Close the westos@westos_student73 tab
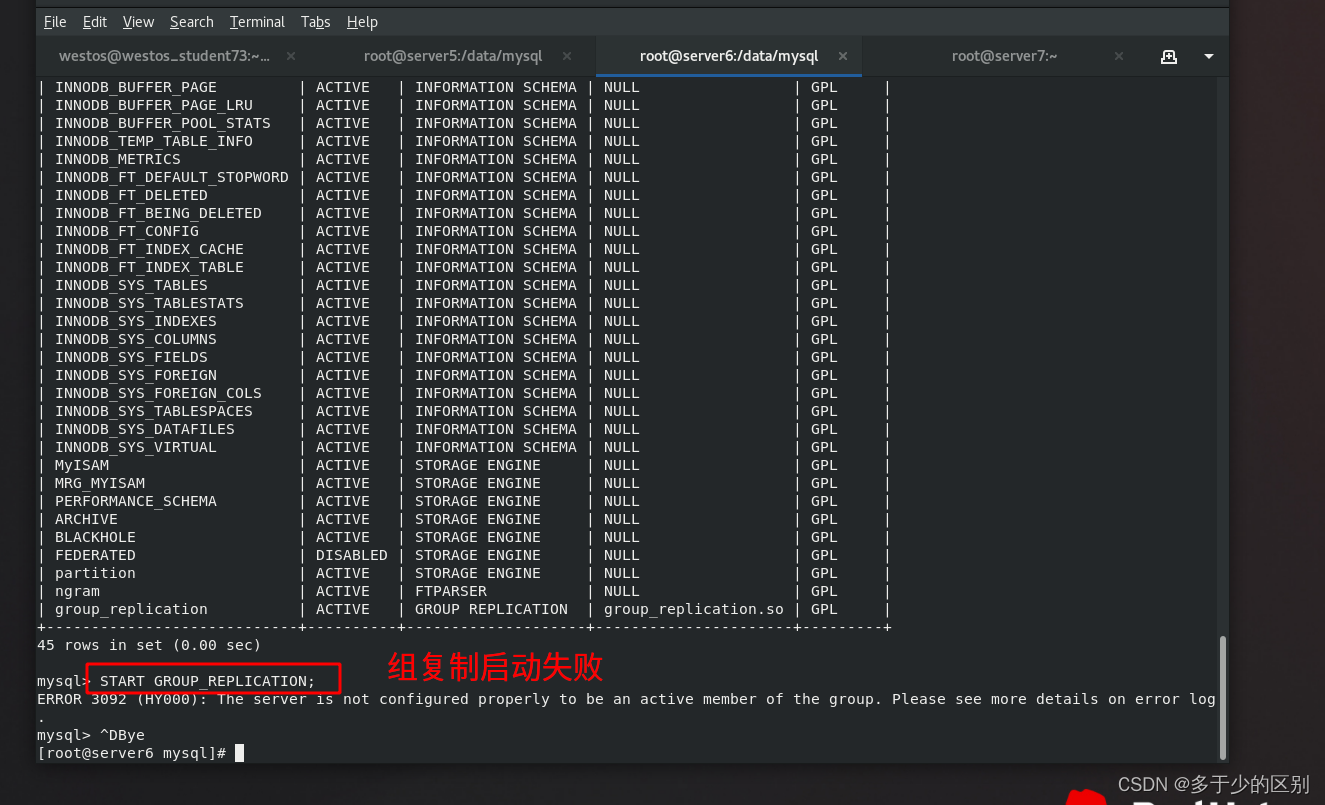 coord(290,56)
